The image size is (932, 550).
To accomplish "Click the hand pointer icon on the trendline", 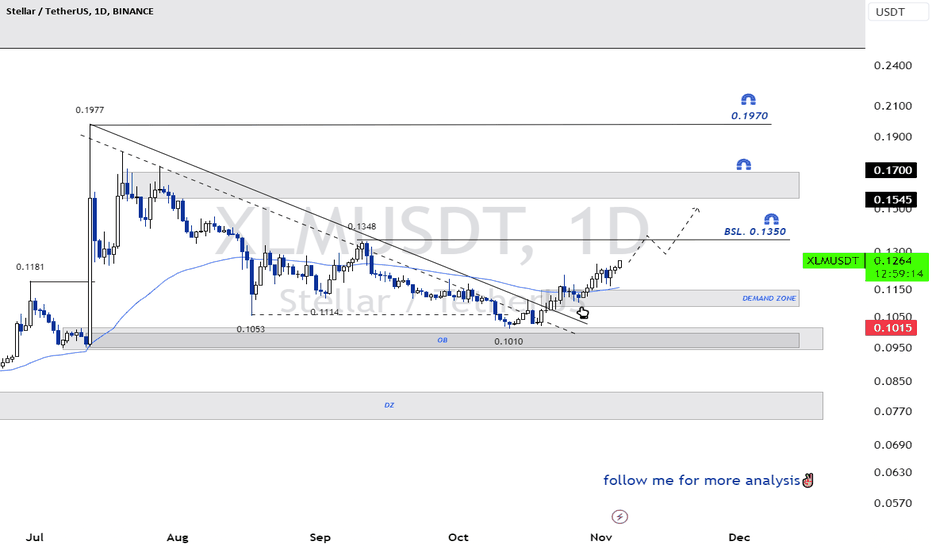I will coord(582,313).
